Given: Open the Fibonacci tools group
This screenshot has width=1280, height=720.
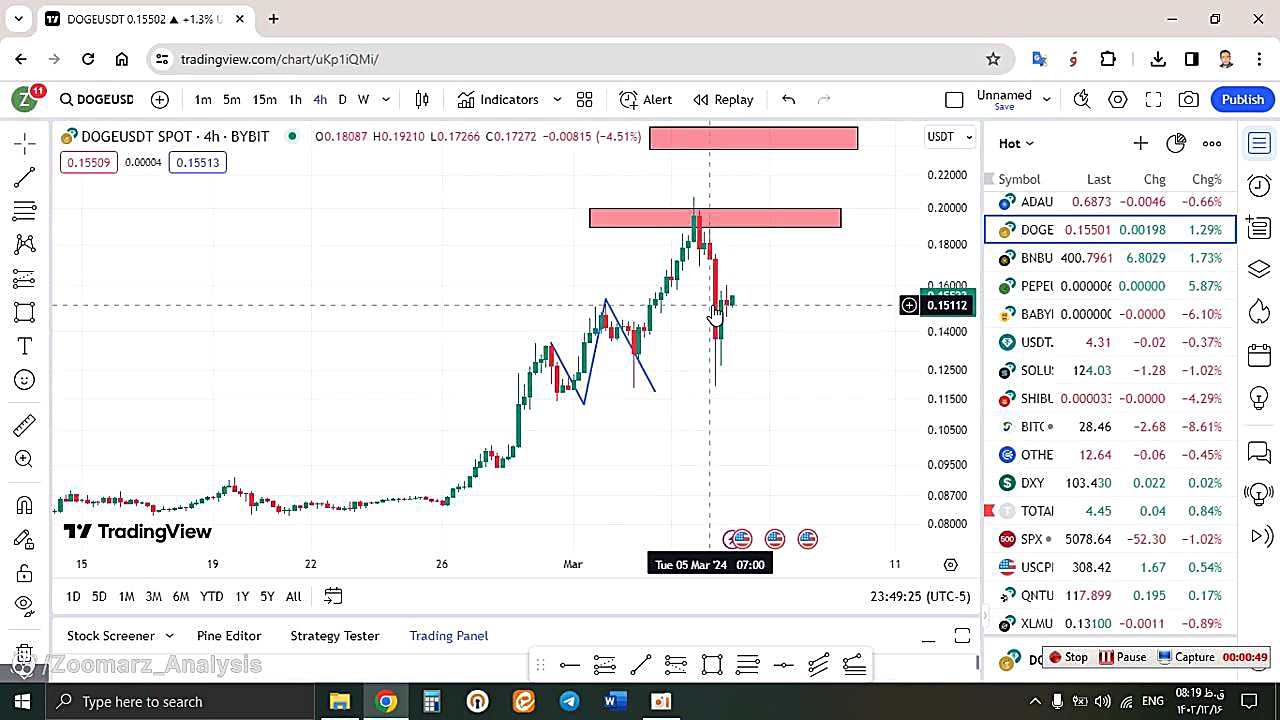Looking at the screenshot, I should click(25, 211).
